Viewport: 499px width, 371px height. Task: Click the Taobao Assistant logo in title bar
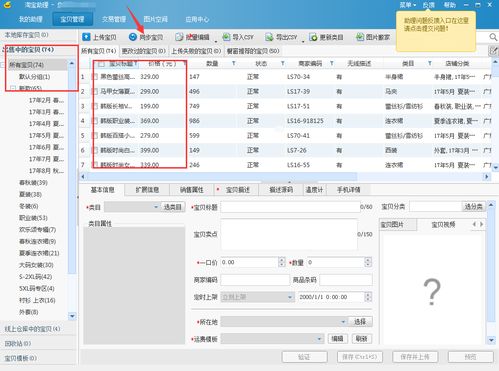tap(8, 5)
